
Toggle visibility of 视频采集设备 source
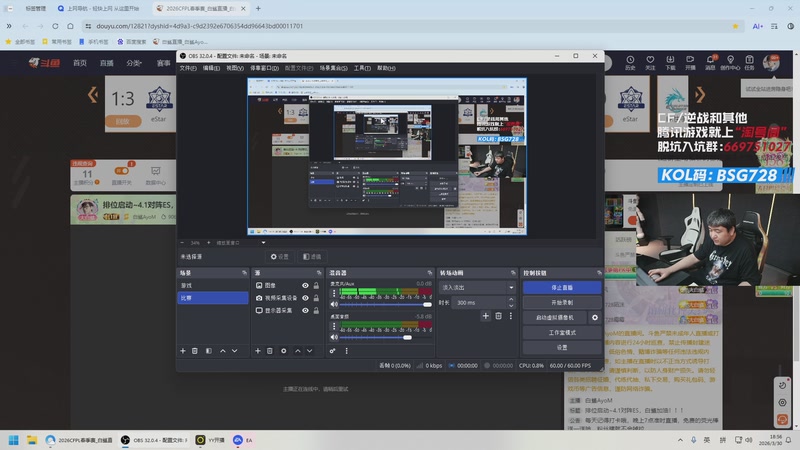point(303,298)
